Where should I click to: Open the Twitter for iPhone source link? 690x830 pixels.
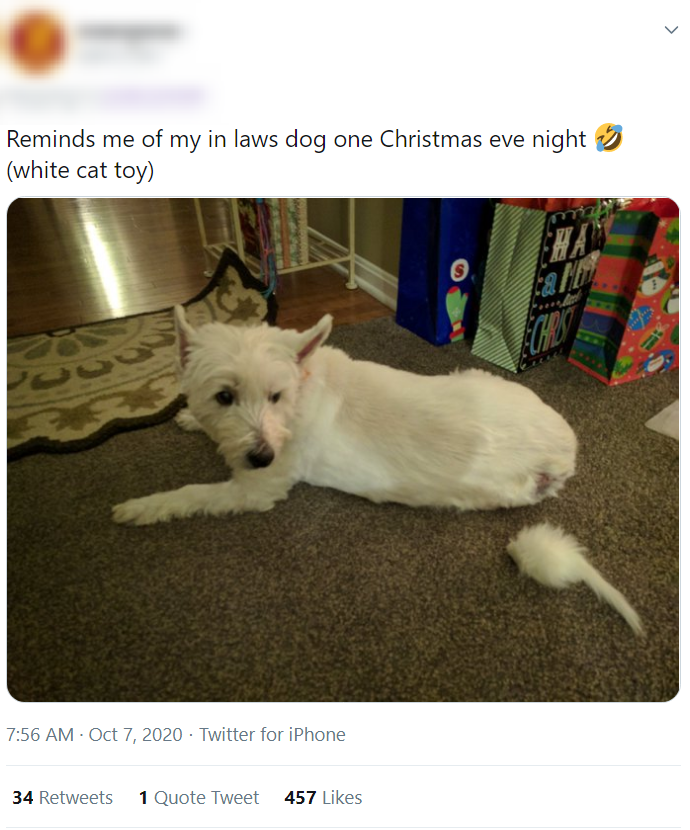(x=272, y=735)
